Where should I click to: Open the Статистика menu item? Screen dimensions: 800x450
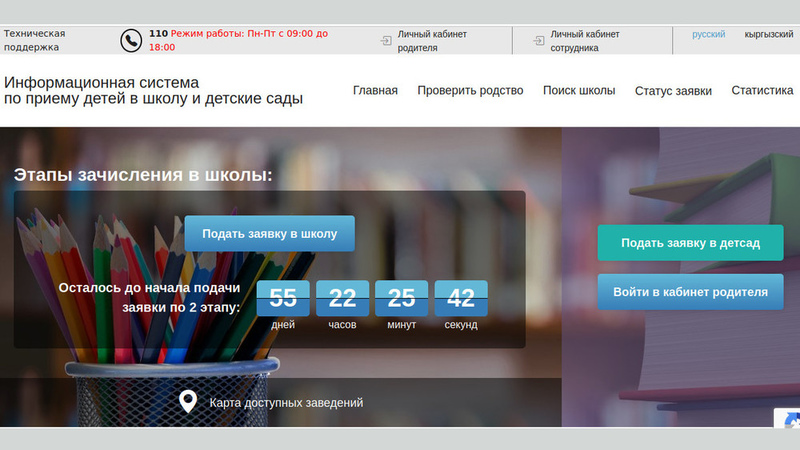point(762,90)
